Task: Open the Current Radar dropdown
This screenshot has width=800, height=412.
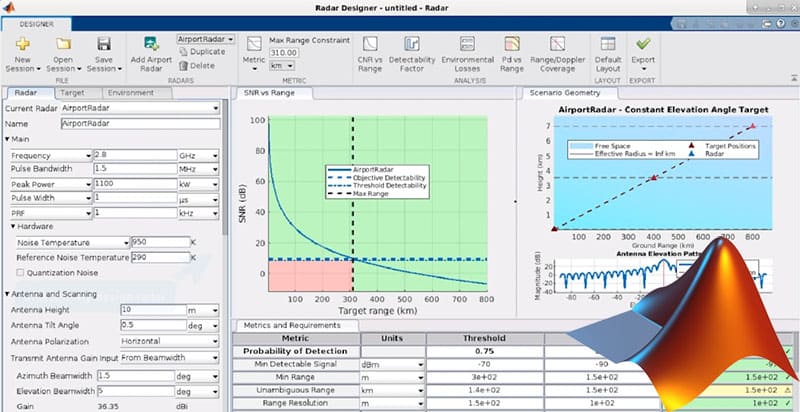Action: coord(140,108)
